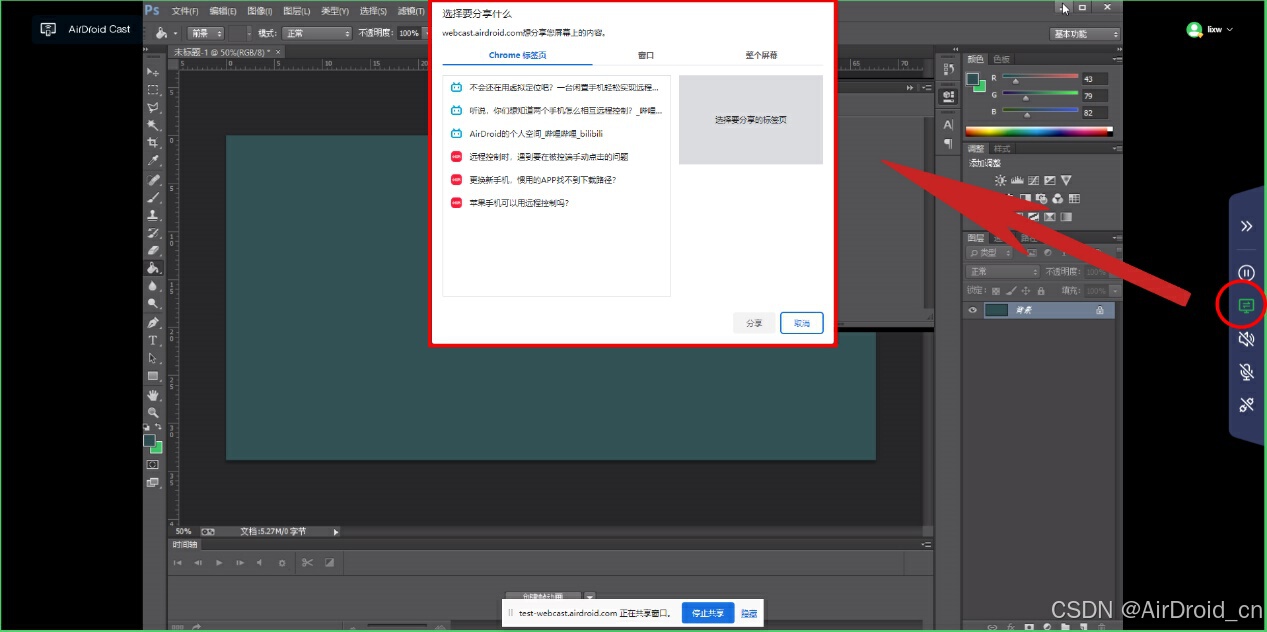The image size is (1267, 632).
Task: Select the Move tool in Photoshop toolbox
Action: point(153,72)
